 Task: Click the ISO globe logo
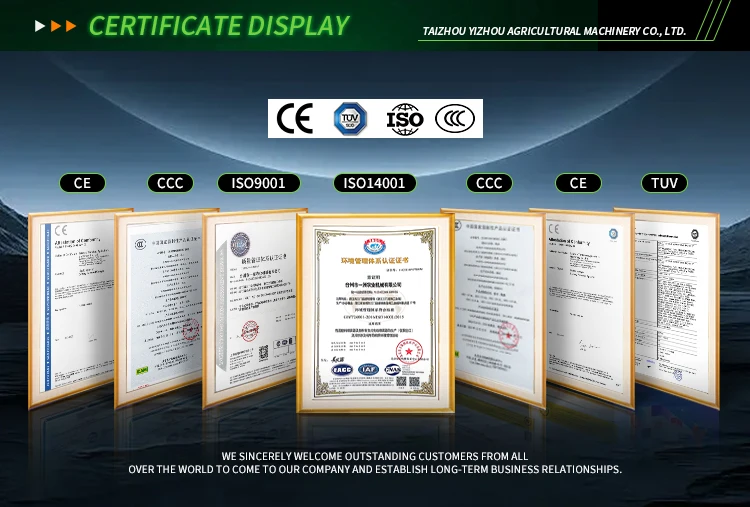coord(405,119)
